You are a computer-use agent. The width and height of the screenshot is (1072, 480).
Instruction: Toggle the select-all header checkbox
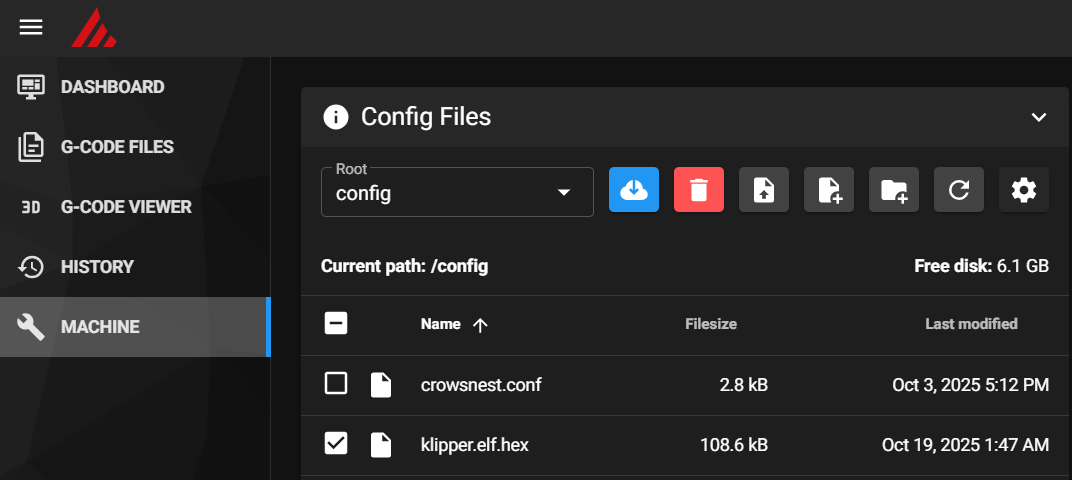[336, 323]
